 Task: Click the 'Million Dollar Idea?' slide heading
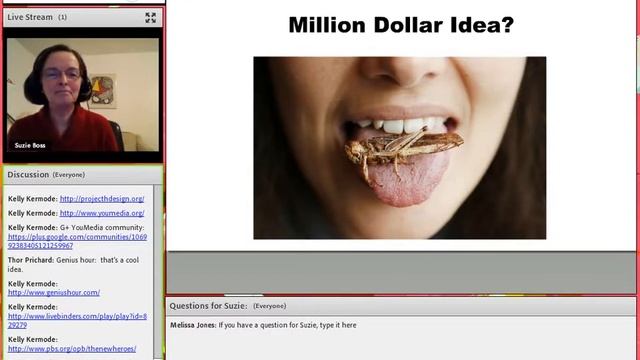(x=401, y=25)
